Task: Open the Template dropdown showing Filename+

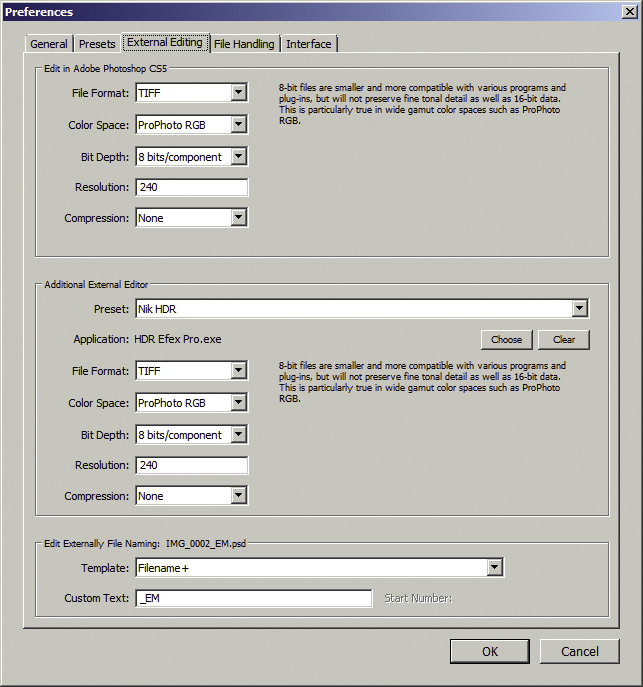Action: (320, 568)
